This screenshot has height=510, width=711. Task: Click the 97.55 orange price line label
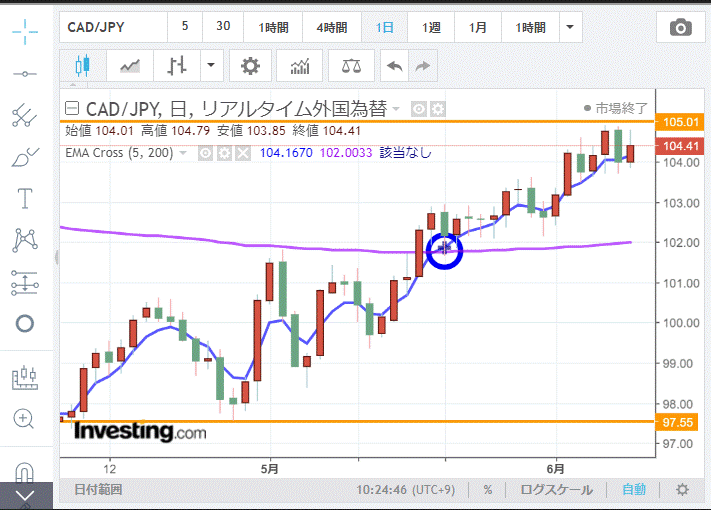pyautogui.click(x=677, y=423)
